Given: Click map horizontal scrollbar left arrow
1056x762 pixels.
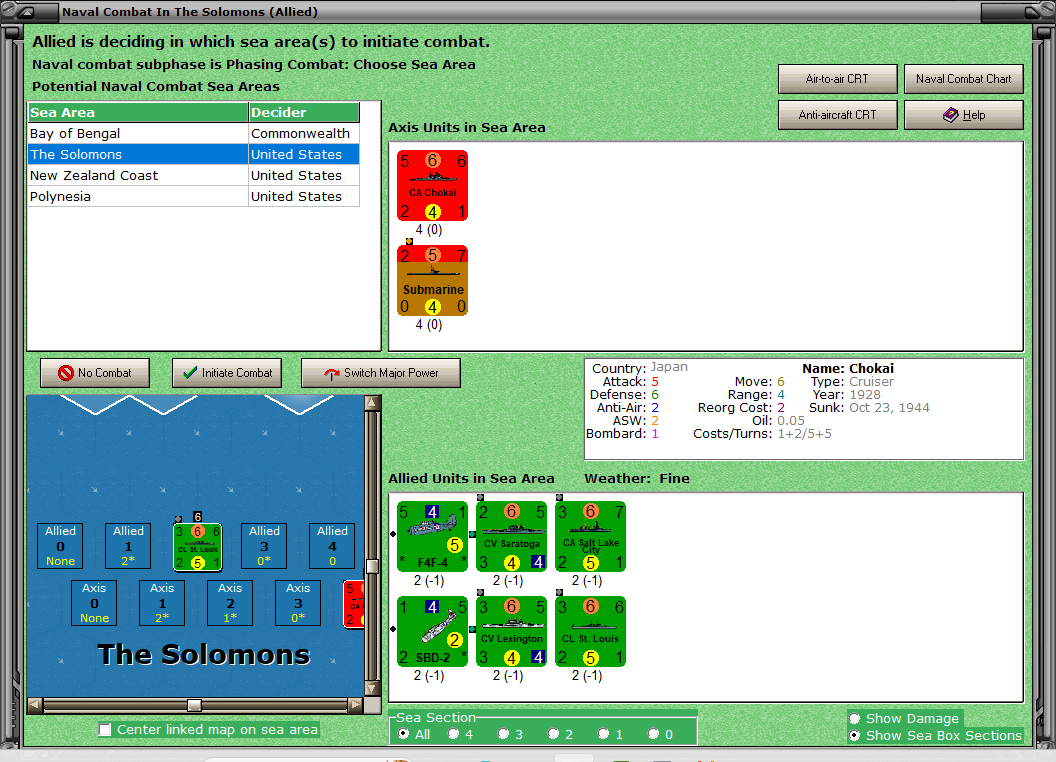Looking at the screenshot, I should click(35, 705).
